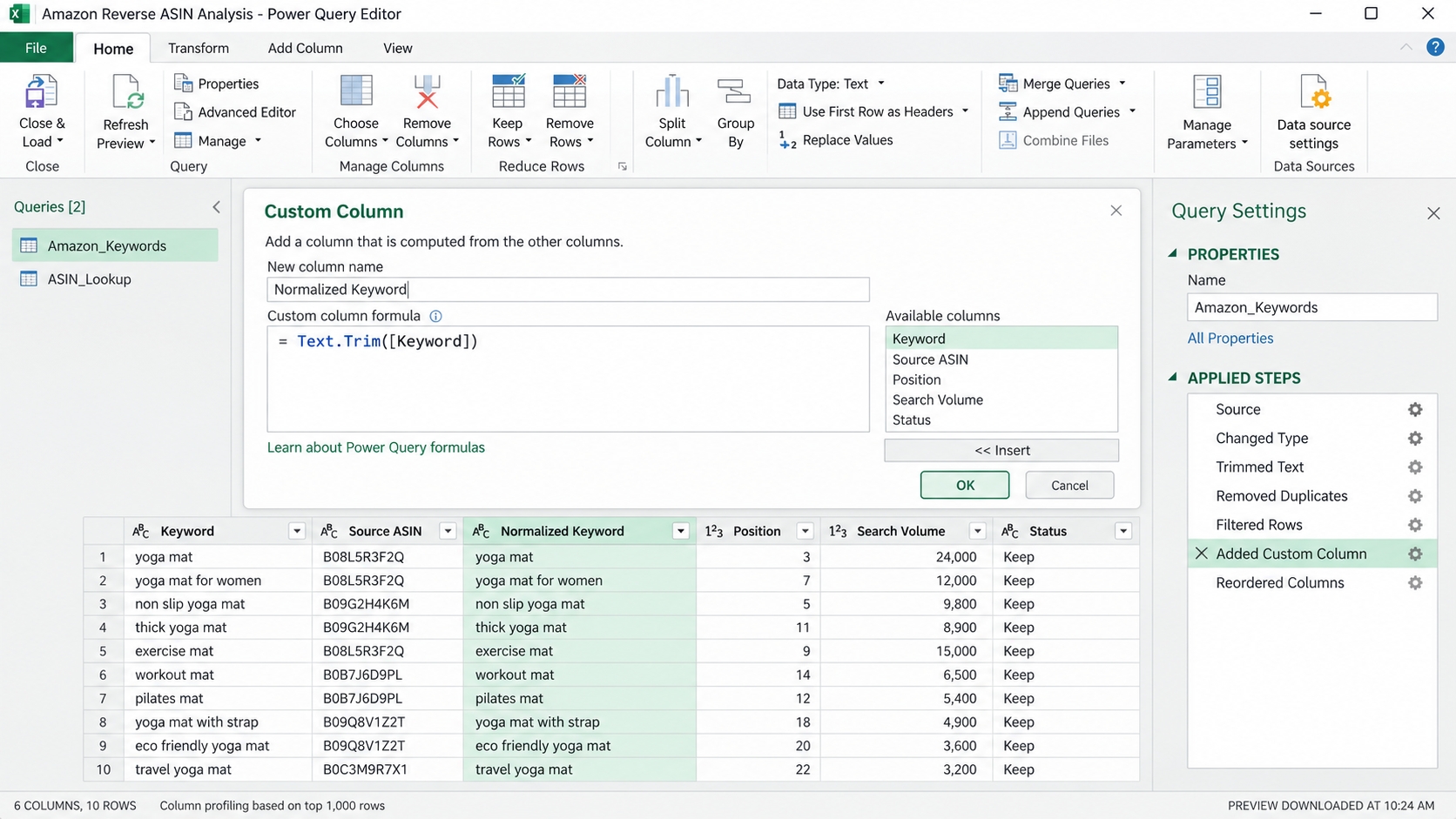Click the Manage Parameters icon
The height and width of the screenshot is (819, 1456).
[1207, 92]
